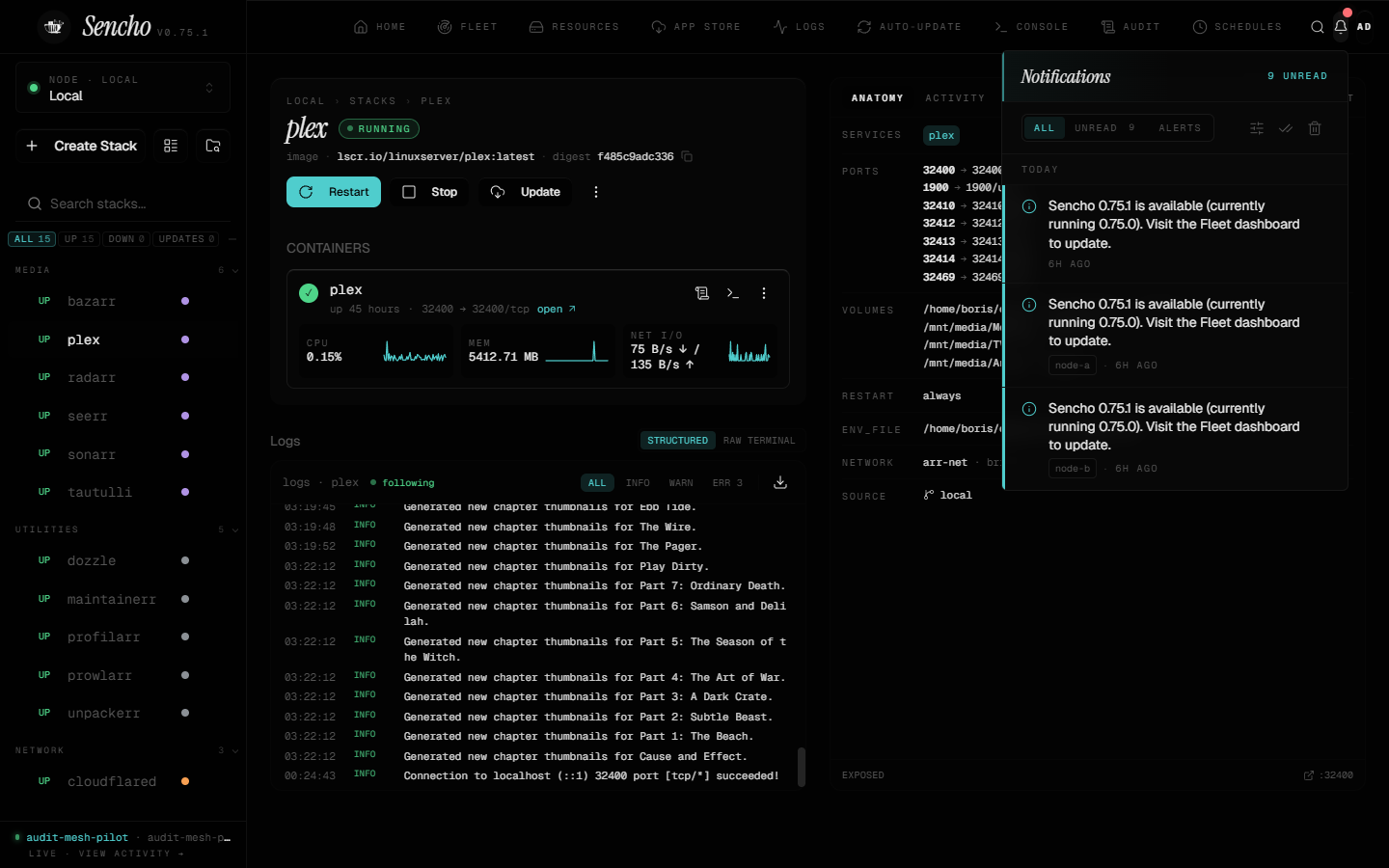Click the plex service chip in Anatomy
This screenshot has height=868, width=1389.
(x=941, y=135)
